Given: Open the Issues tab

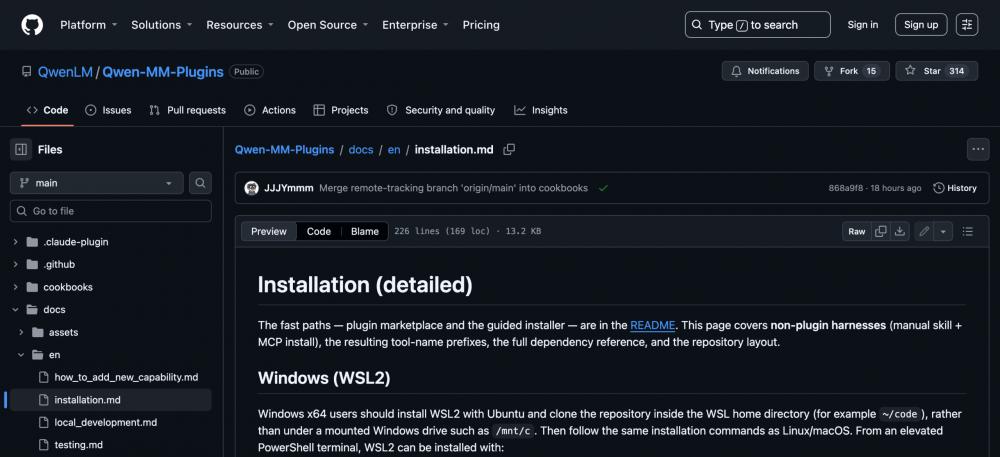Looking at the screenshot, I should (x=108, y=110).
